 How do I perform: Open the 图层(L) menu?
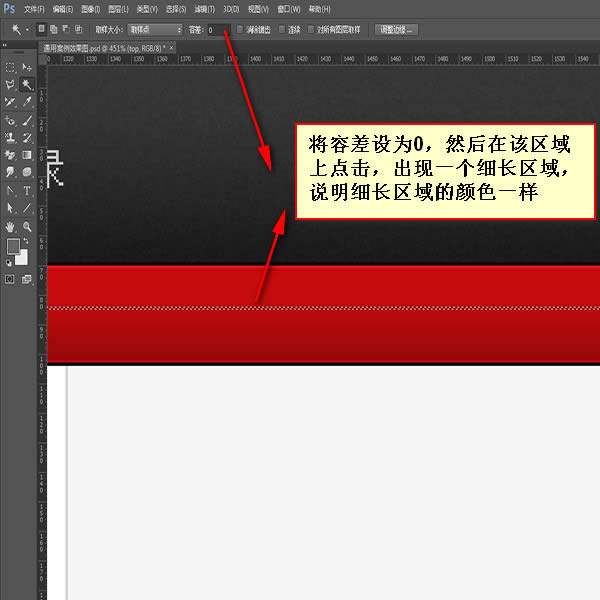pos(118,9)
